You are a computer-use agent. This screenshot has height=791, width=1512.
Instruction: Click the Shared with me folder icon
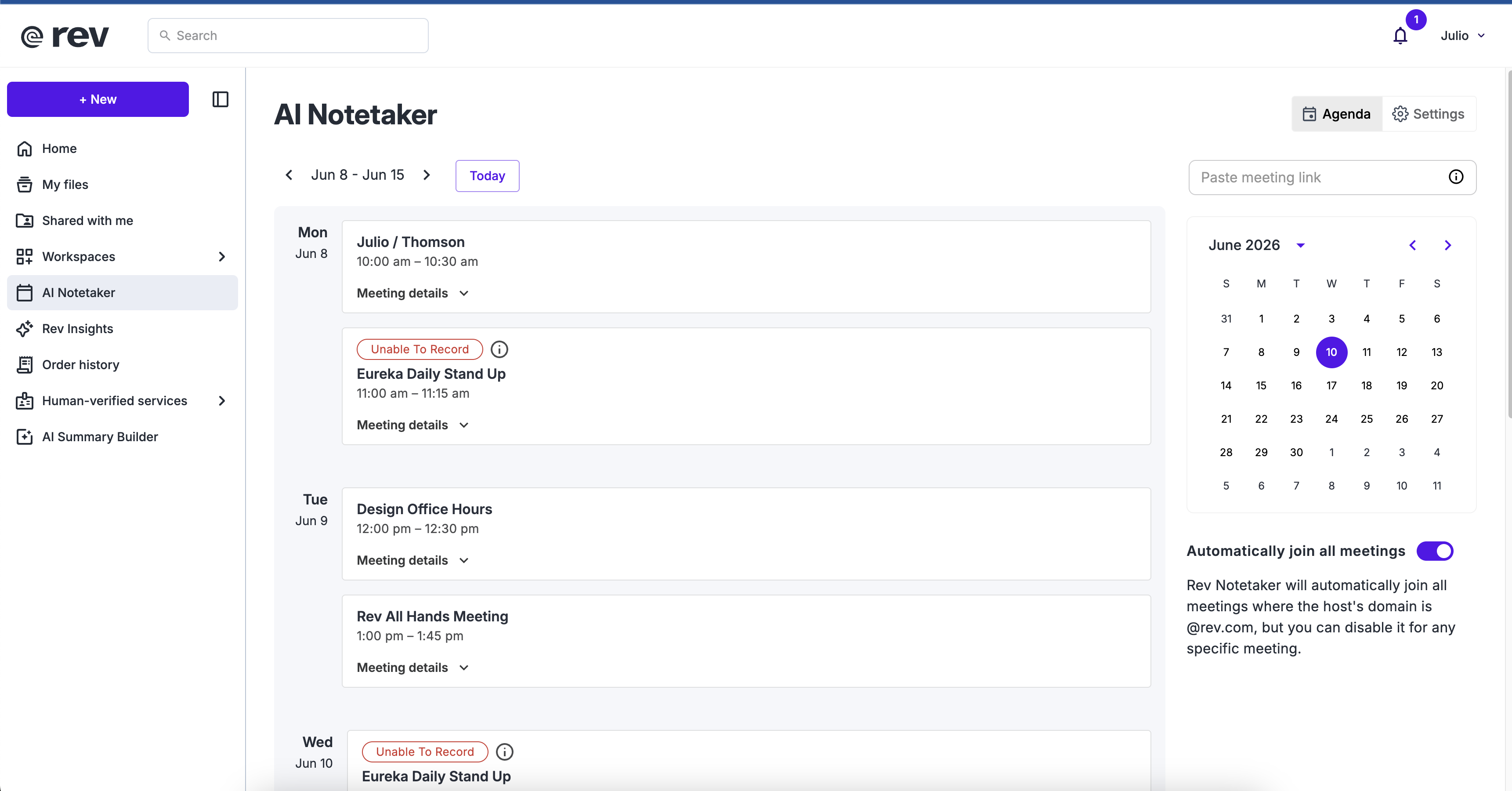coord(25,220)
